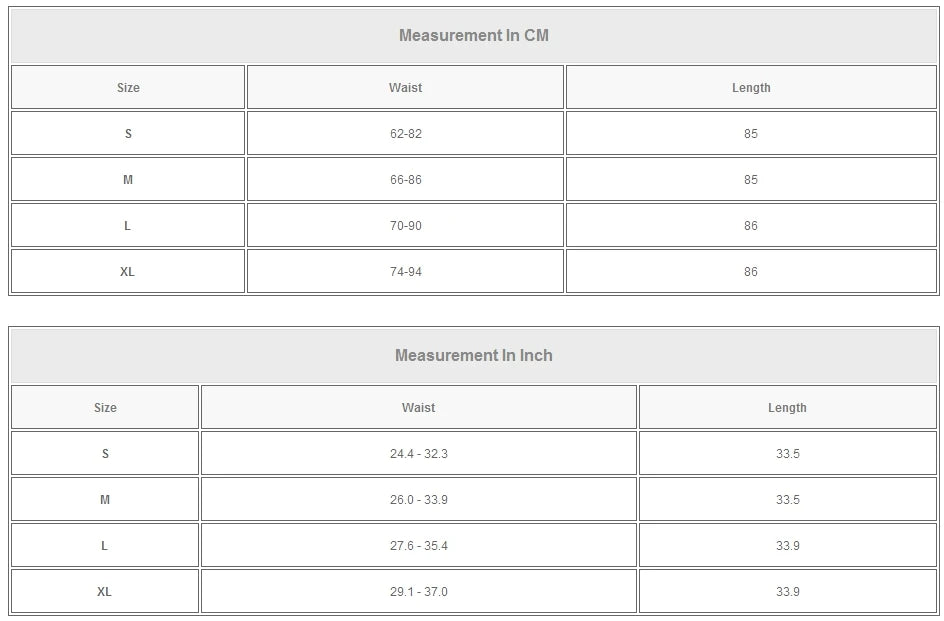
Task: Click the S size cell in the Inch table
Action: pos(105,454)
